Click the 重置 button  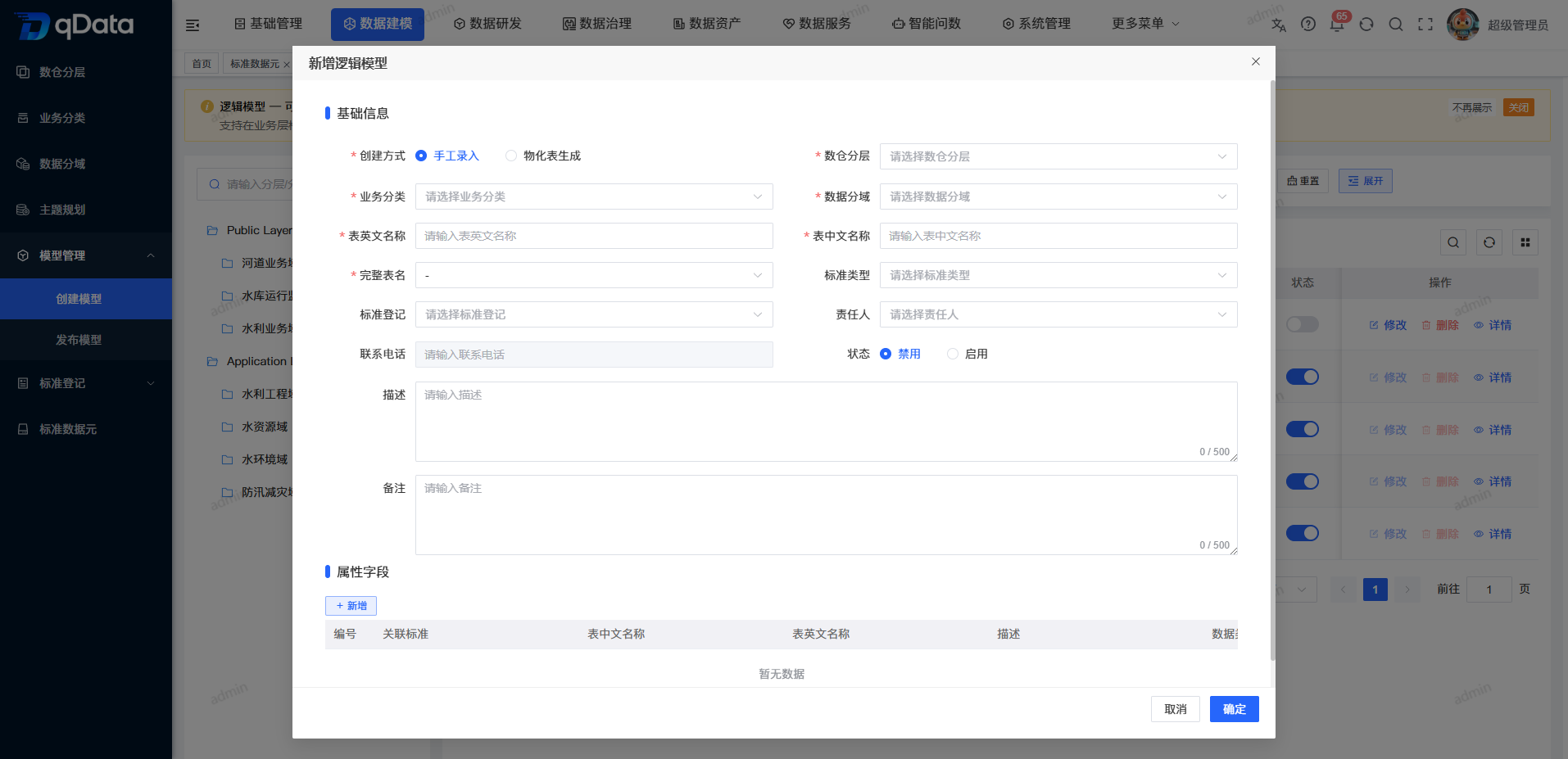click(1303, 181)
